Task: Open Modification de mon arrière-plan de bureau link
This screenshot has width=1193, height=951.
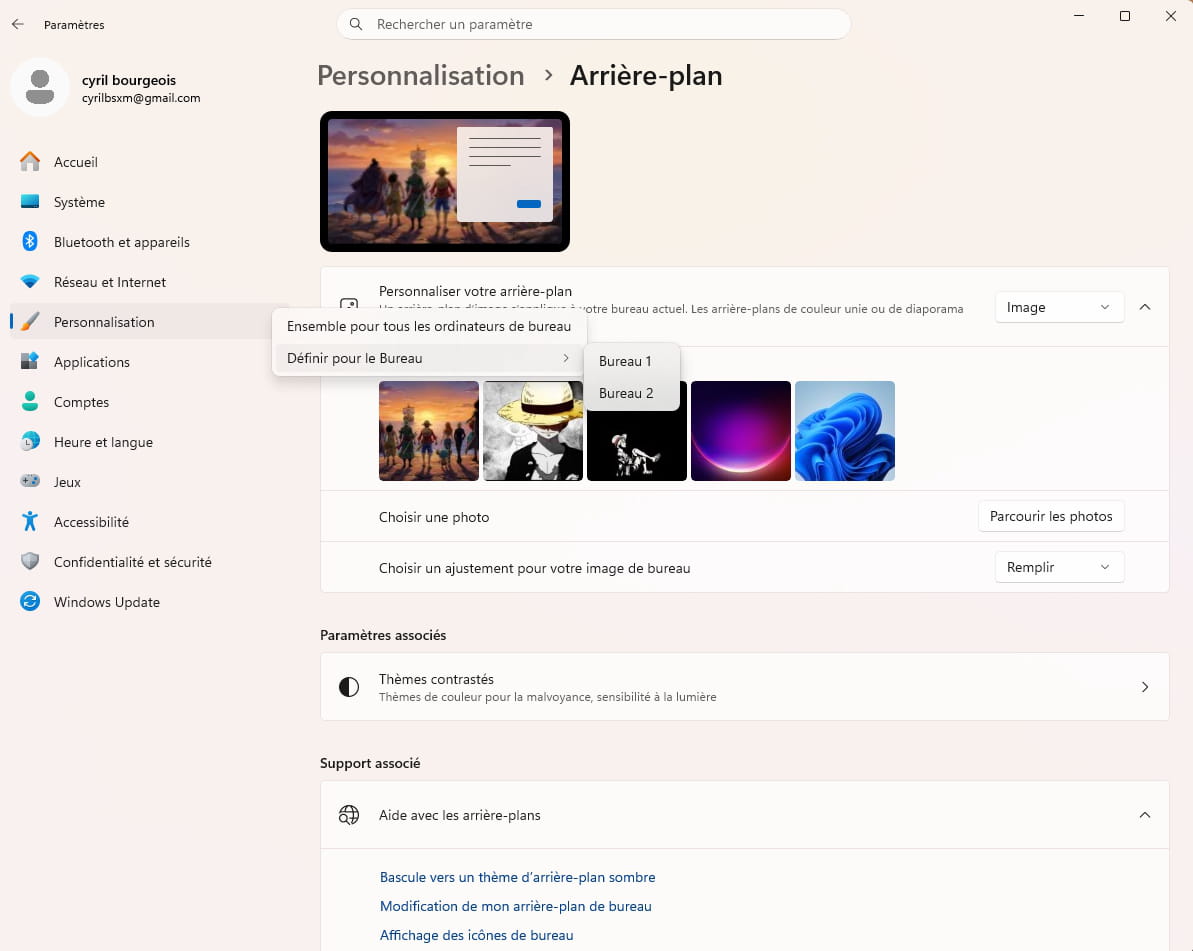Action: click(x=516, y=906)
